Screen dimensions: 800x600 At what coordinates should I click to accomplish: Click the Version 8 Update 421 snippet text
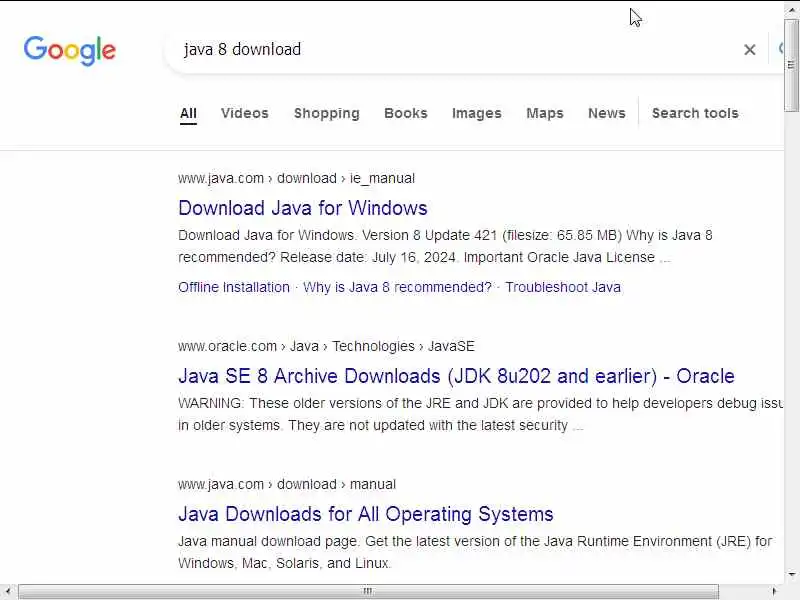pyautogui.click(x=445, y=246)
